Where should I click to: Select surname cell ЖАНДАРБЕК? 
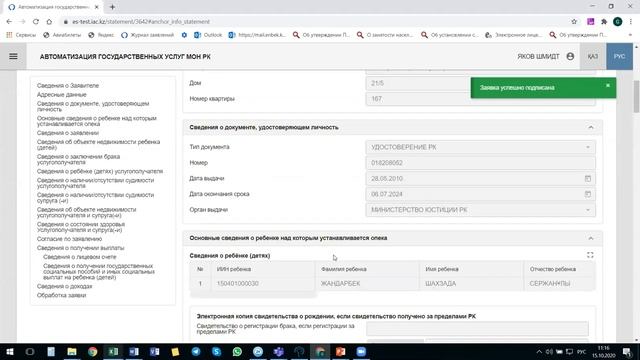(x=367, y=283)
